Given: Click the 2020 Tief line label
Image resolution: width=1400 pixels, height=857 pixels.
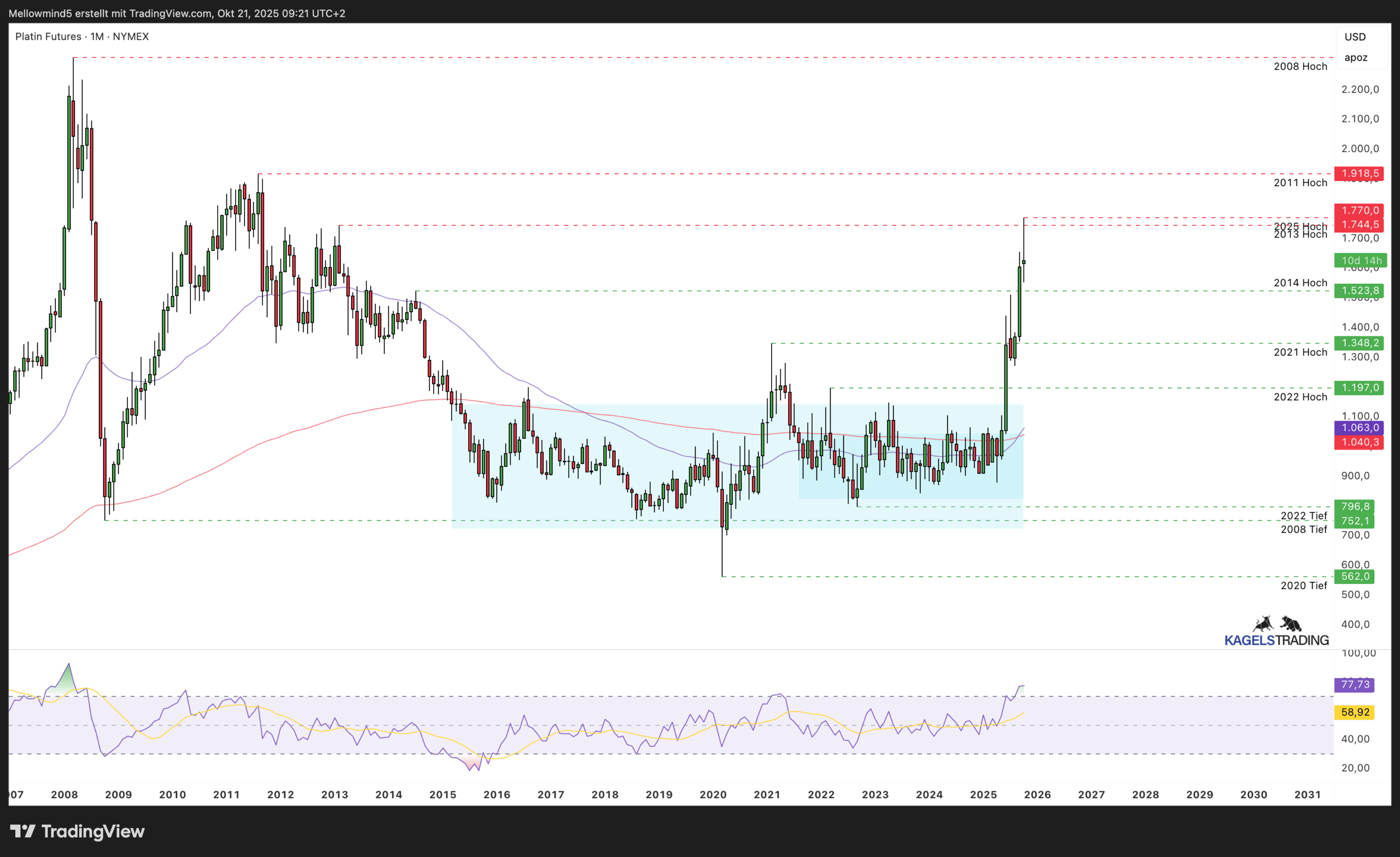Looking at the screenshot, I should pos(1303,585).
